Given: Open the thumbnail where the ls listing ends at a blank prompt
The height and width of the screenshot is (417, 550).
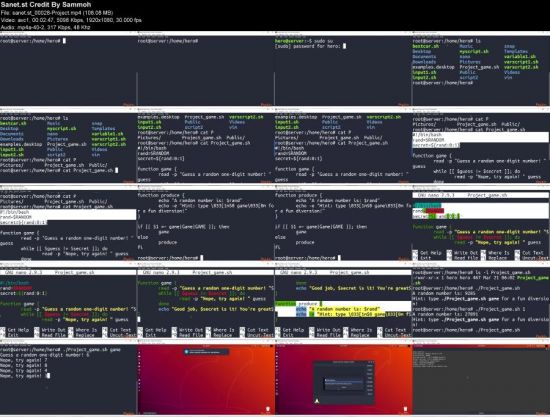Looking at the screenshot, I should (481, 69).
